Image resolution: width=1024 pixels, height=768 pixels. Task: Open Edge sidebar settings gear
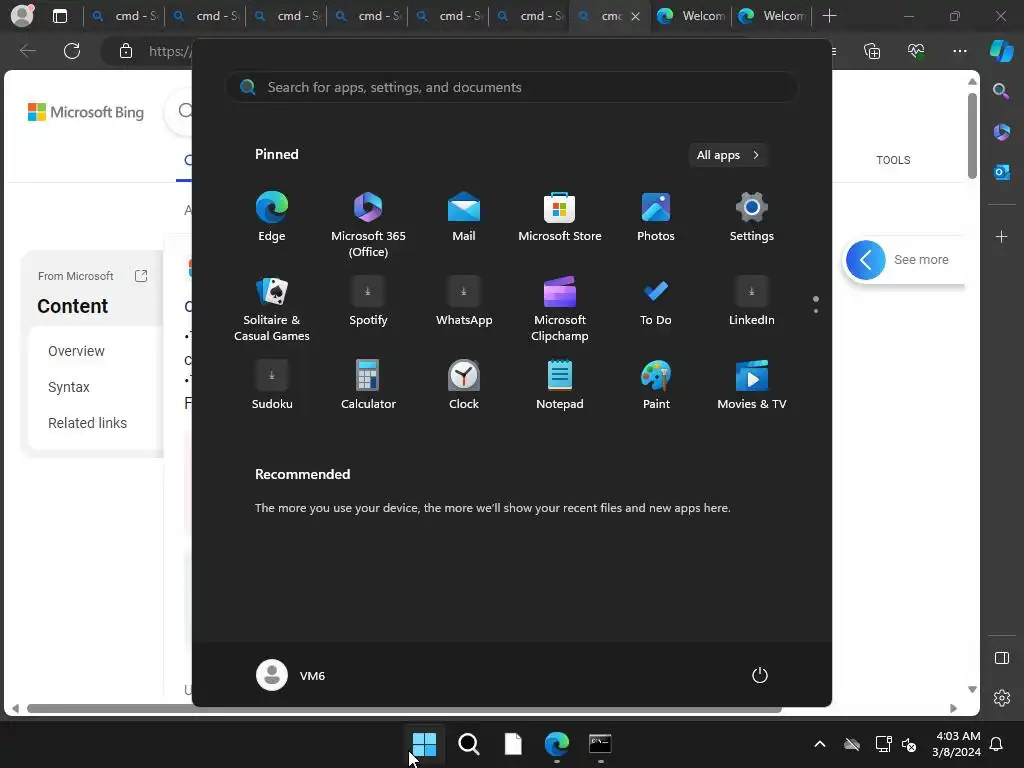[x=1001, y=698]
